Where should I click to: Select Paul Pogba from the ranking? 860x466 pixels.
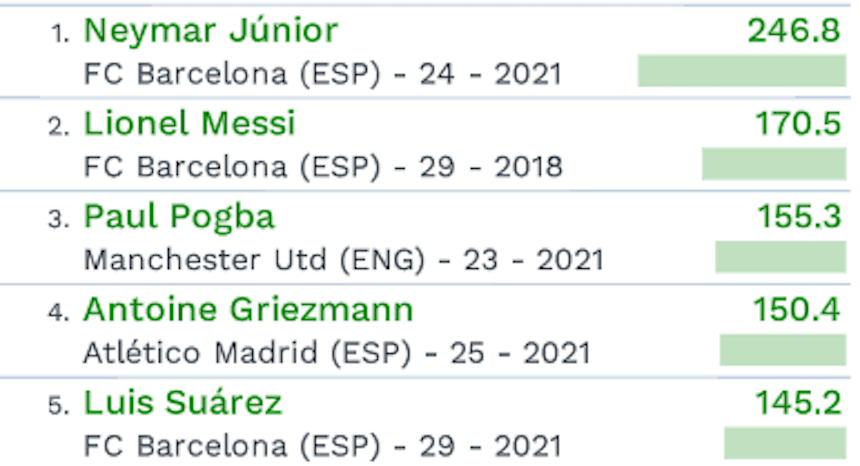[178, 217]
